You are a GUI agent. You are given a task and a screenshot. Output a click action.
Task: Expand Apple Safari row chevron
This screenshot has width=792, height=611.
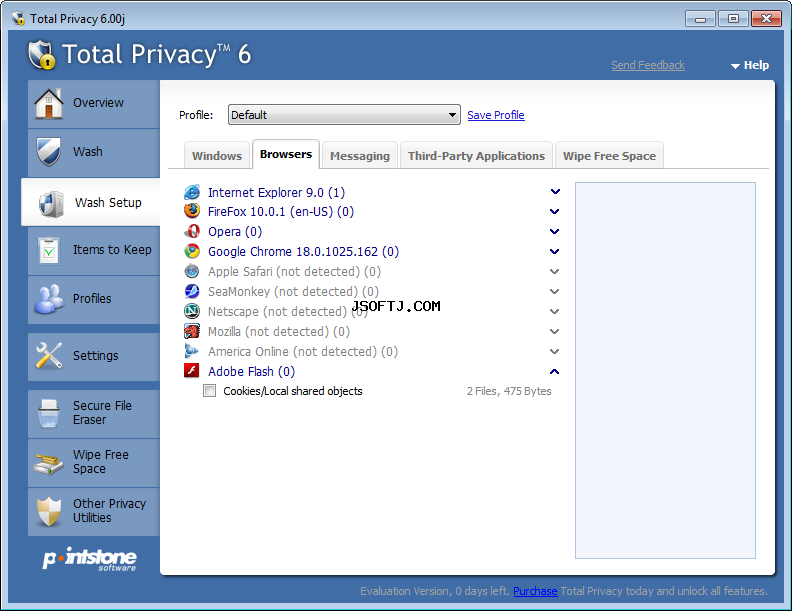[555, 272]
